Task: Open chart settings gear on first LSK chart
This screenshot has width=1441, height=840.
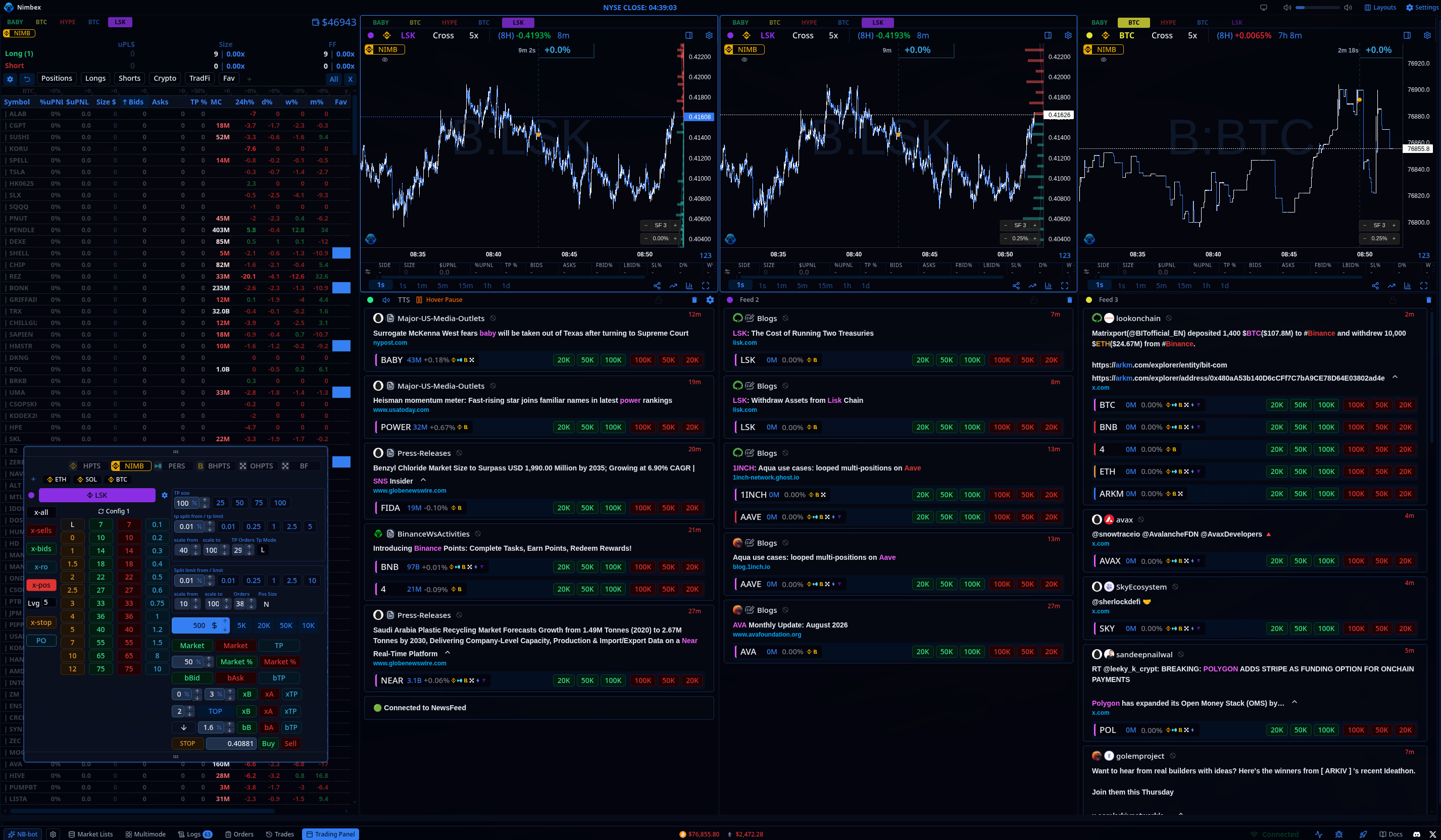Action: (x=709, y=35)
